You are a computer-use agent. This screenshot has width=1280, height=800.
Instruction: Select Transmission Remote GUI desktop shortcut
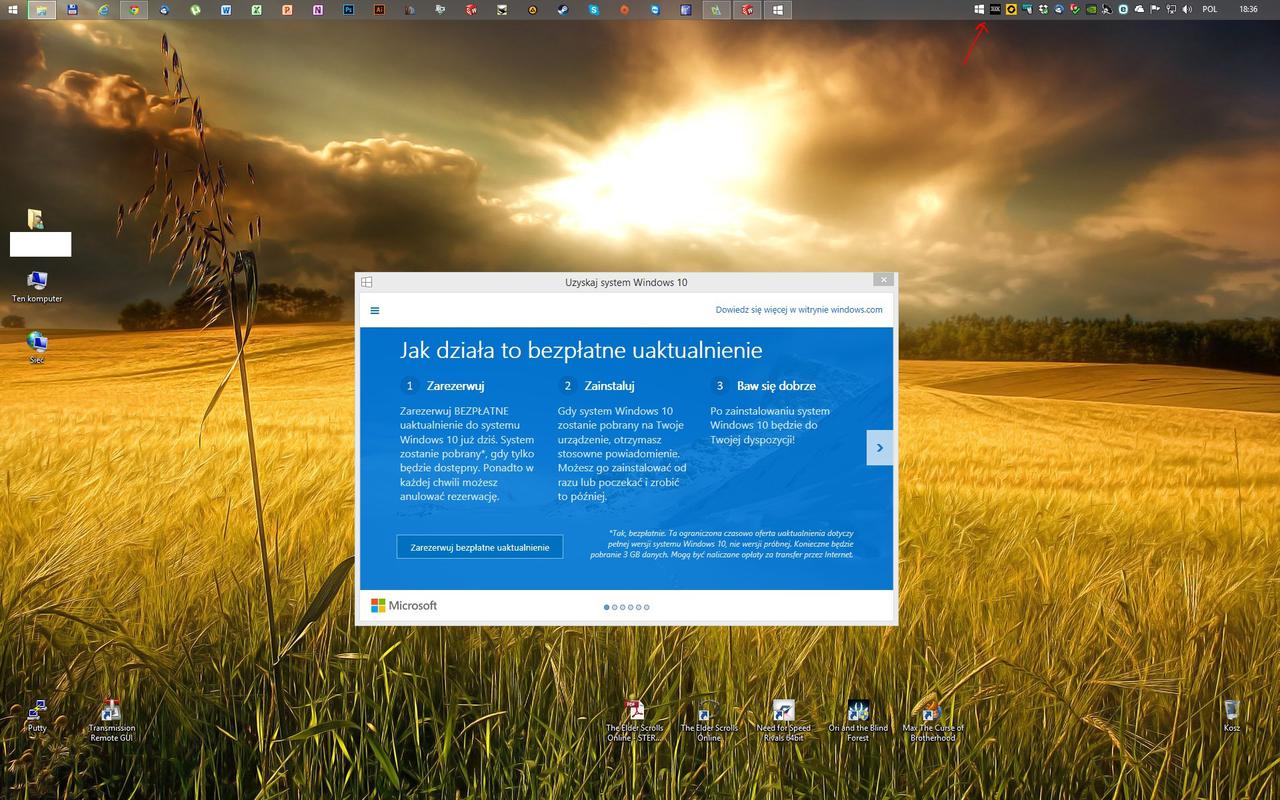[x=112, y=720]
